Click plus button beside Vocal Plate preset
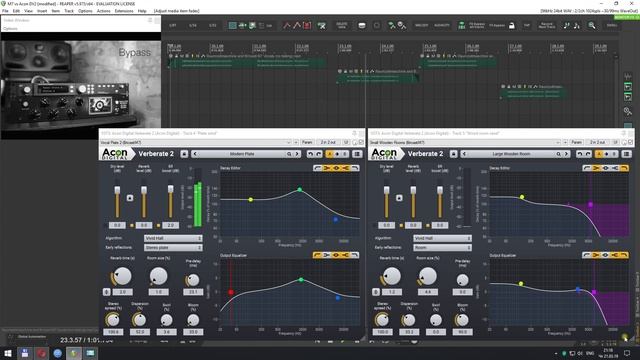 296,142
